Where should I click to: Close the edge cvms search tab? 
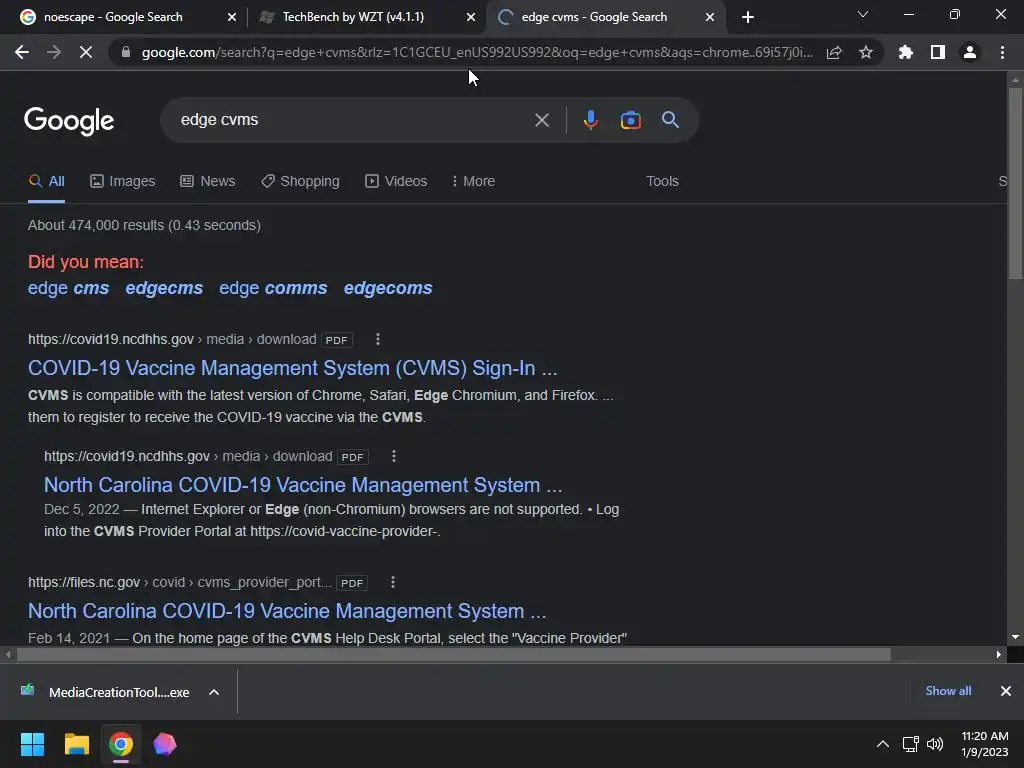[x=710, y=18]
